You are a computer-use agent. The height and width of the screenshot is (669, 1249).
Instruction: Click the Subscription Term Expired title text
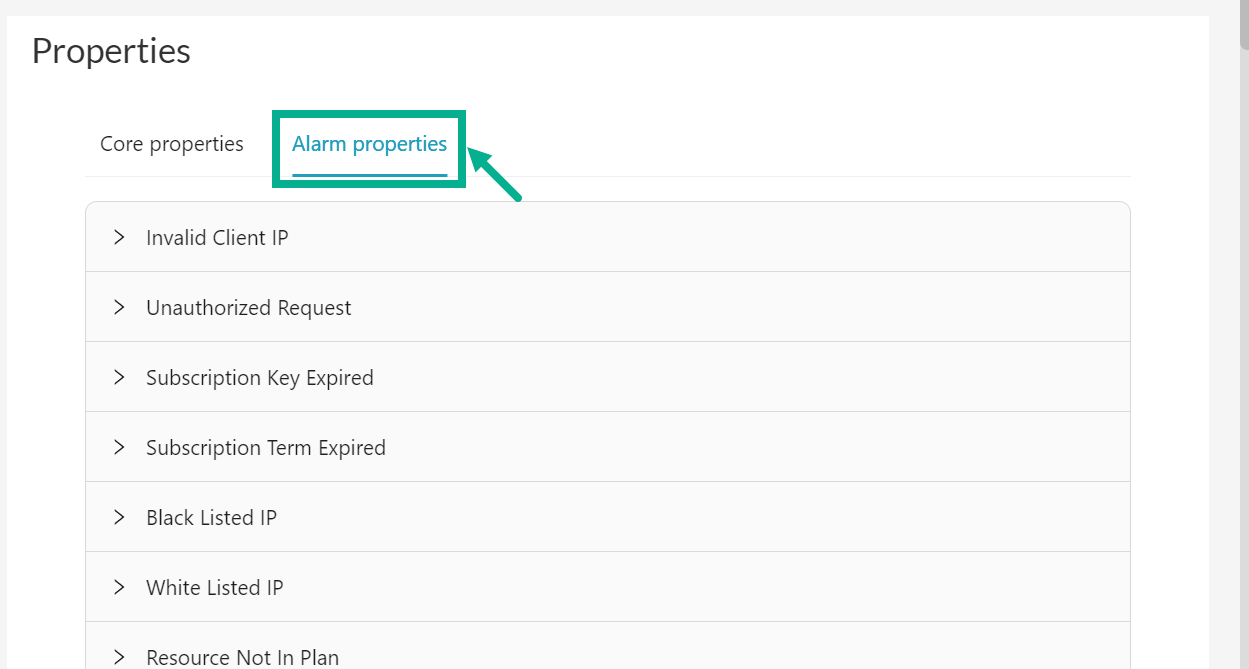(x=265, y=448)
